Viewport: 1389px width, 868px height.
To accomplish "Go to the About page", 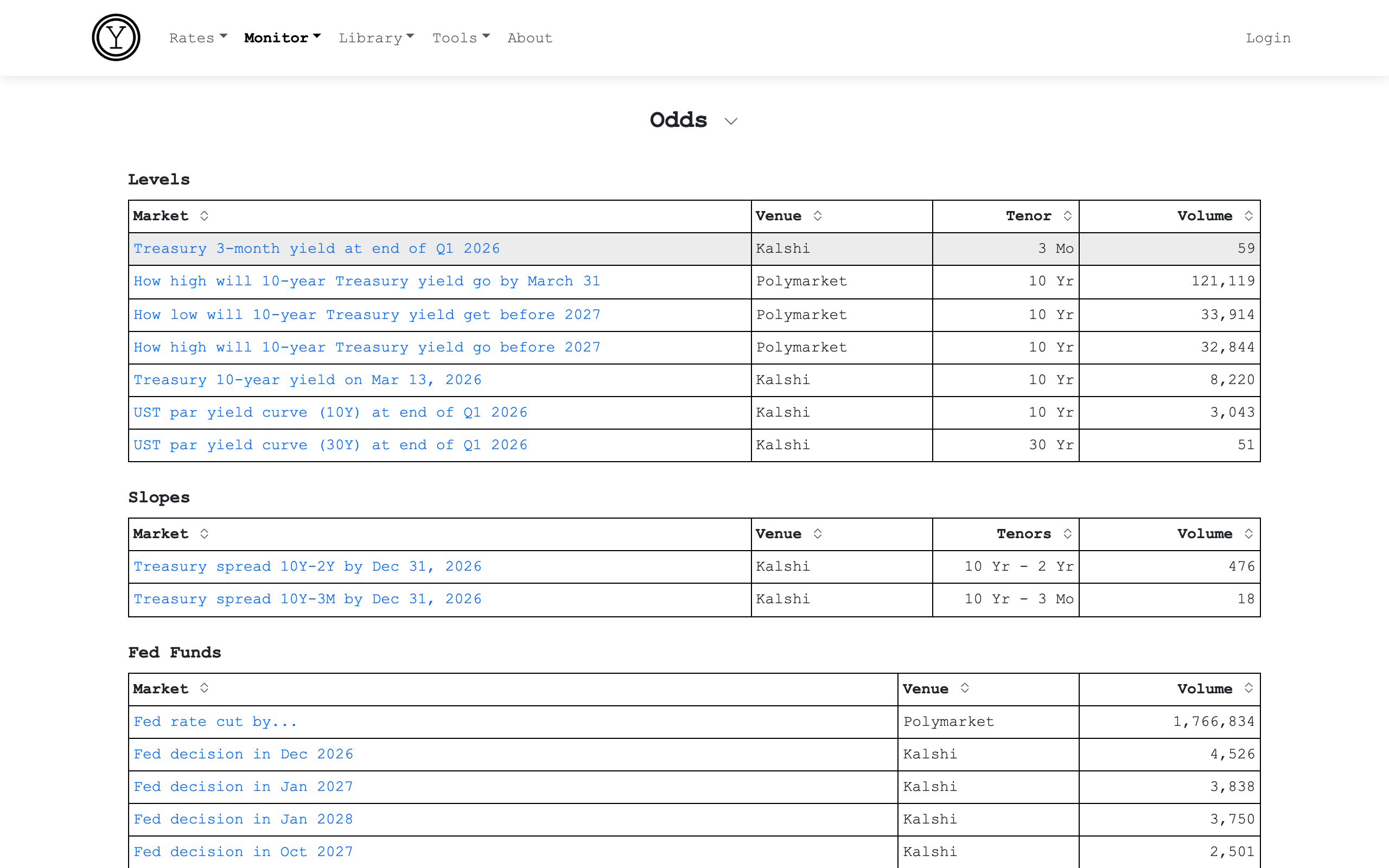I will [529, 38].
